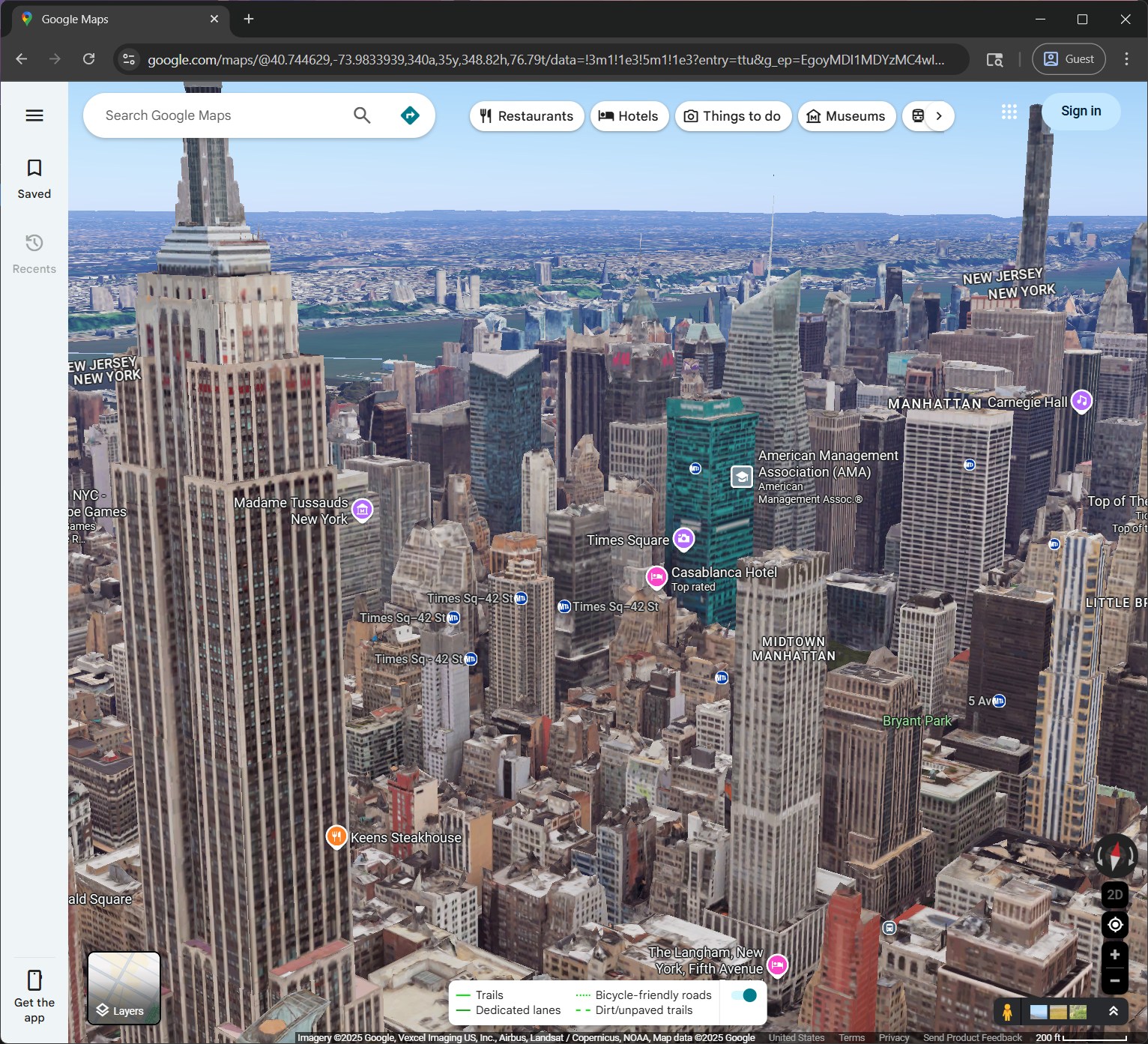Select Museums chip
Screen dimensions: 1148x1044
[847, 116]
